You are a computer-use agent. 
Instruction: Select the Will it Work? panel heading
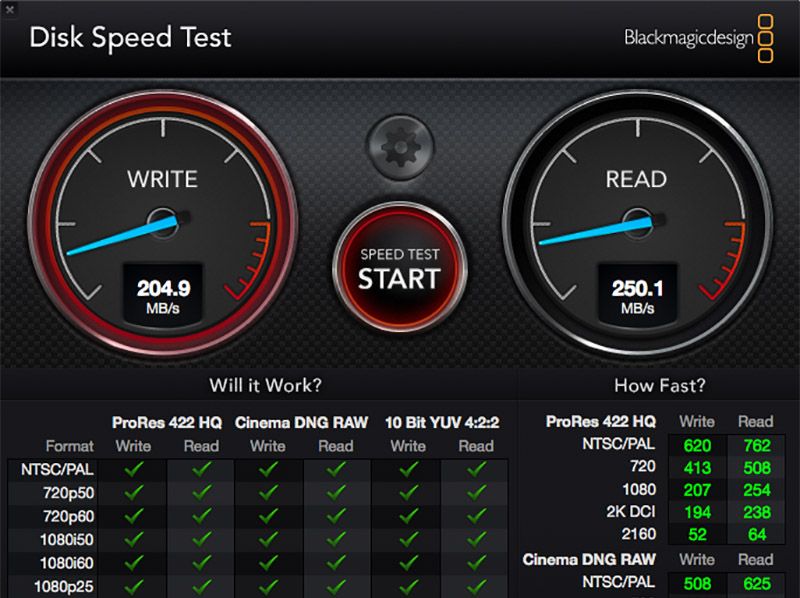pos(265,385)
